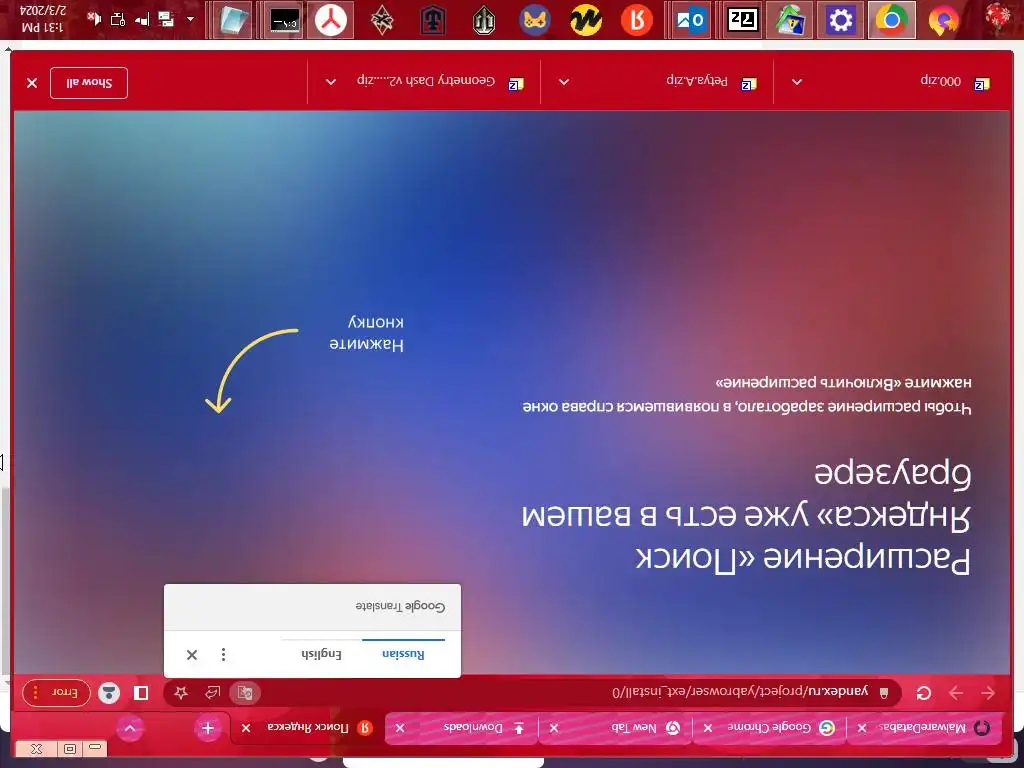
Task: Select English in translate popup
Action: 321,654
